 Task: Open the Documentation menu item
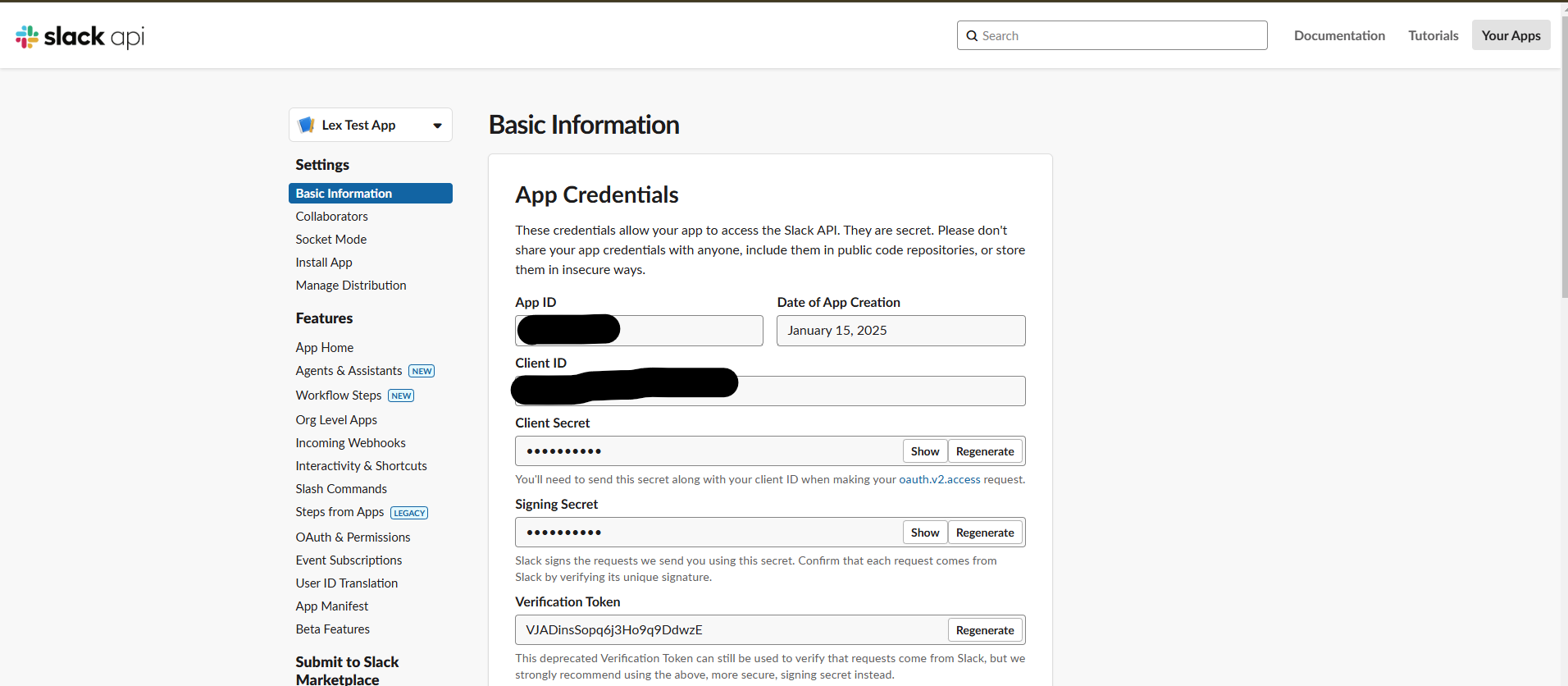coord(1339,35)
